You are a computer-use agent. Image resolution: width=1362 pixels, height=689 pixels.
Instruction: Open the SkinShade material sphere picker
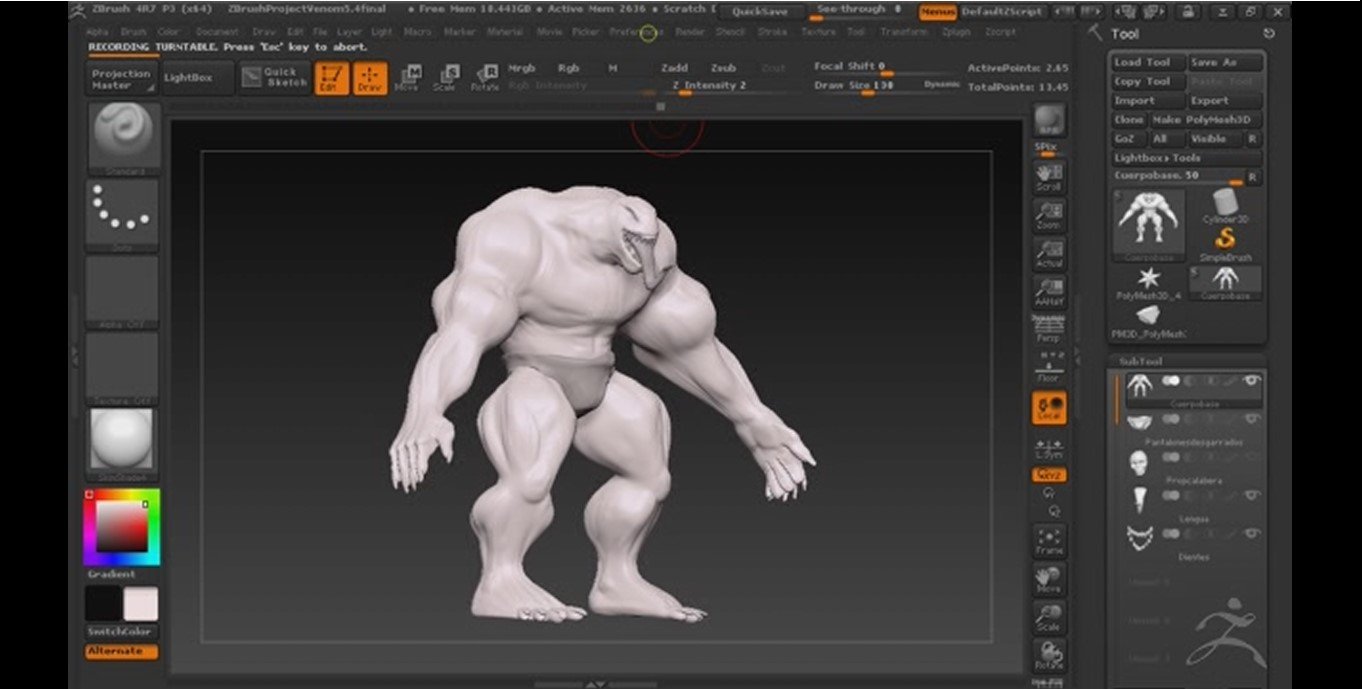tap(122, 444)
